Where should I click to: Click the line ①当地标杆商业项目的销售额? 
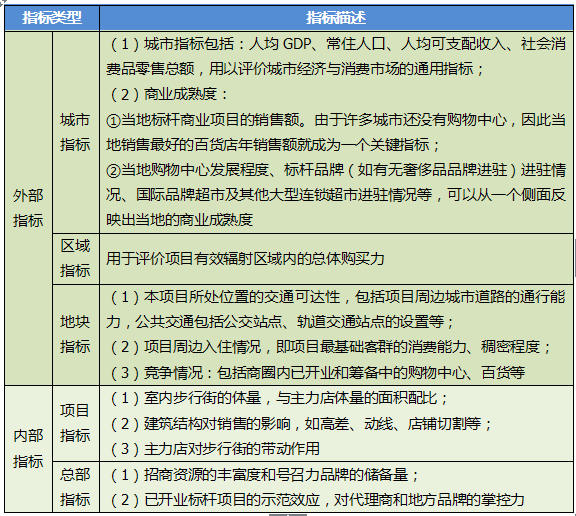click(x=336, y=120)
